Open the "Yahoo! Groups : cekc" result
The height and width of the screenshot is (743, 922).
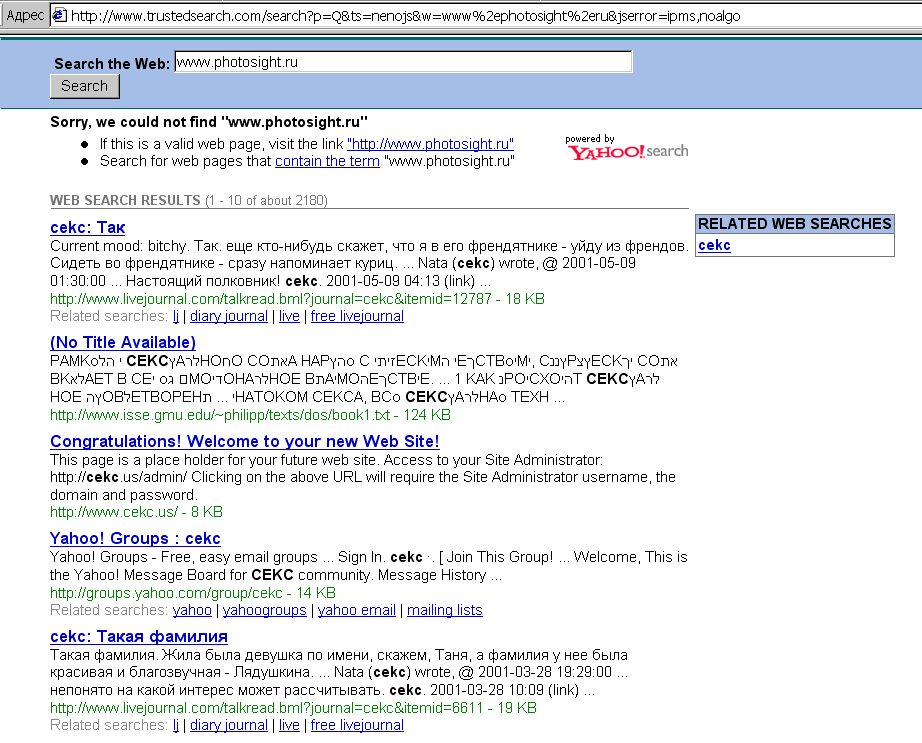coord(135,538)
